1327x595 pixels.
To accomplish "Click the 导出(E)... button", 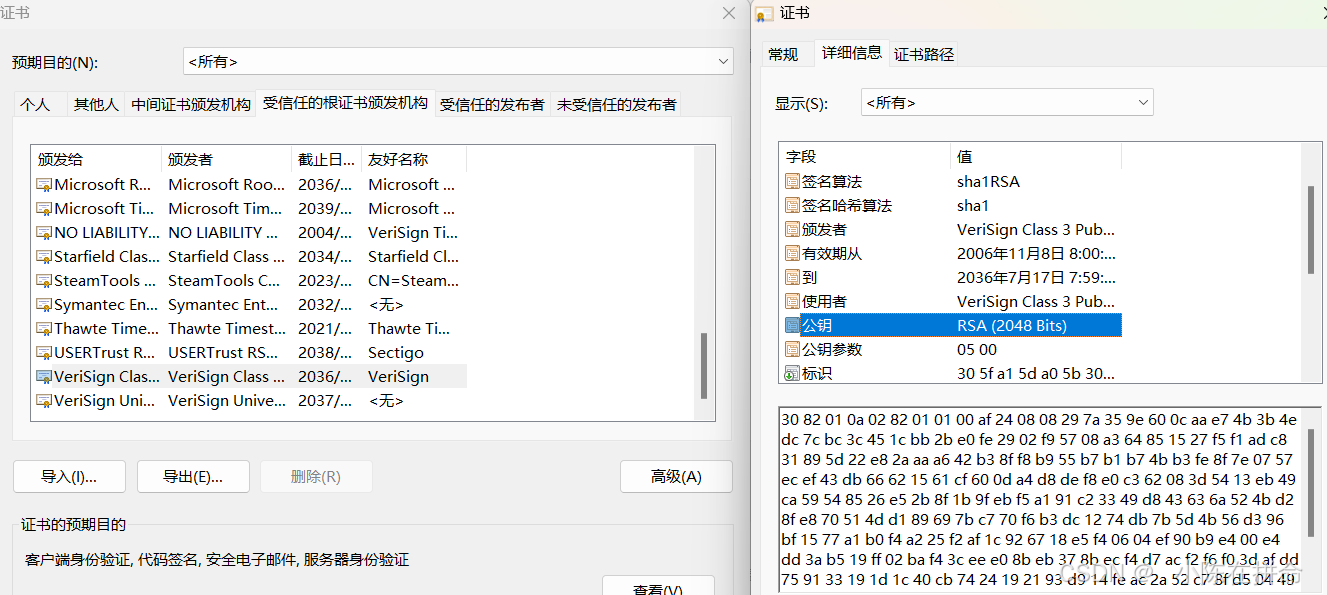I will [x=193, y=477].
